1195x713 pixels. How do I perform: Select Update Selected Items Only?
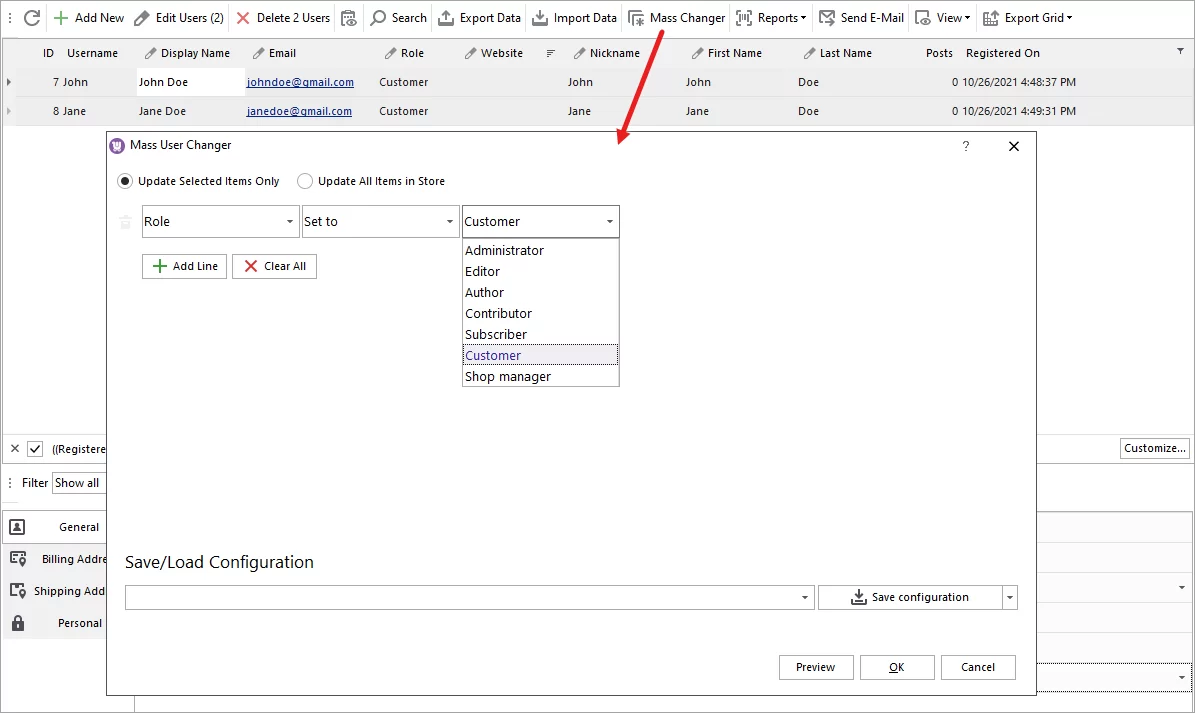click(125, 181)
